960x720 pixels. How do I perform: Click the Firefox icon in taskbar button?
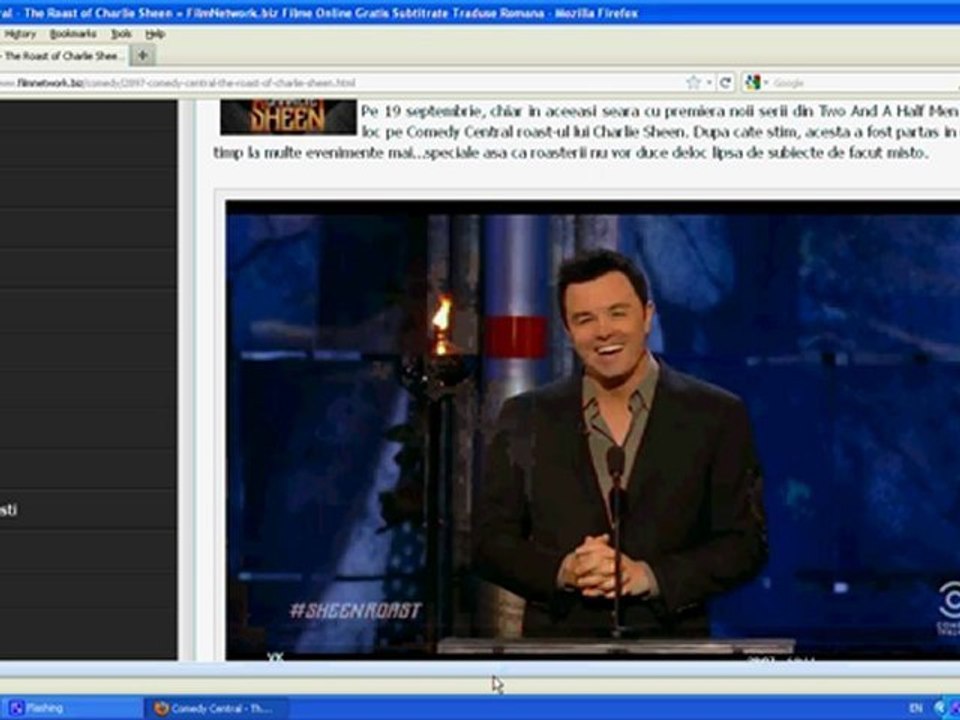click(x=161, y=708)
